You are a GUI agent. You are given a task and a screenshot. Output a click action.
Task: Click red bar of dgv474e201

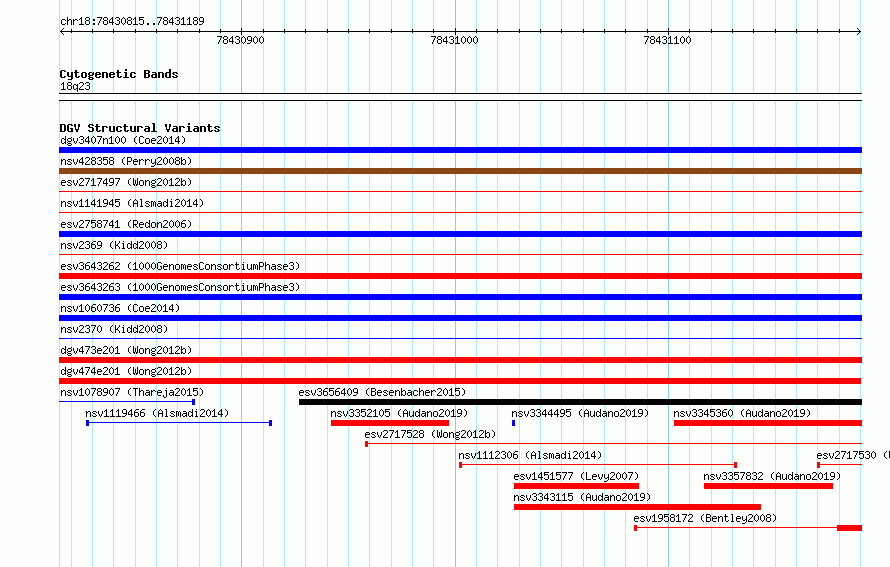coord(460,381)
